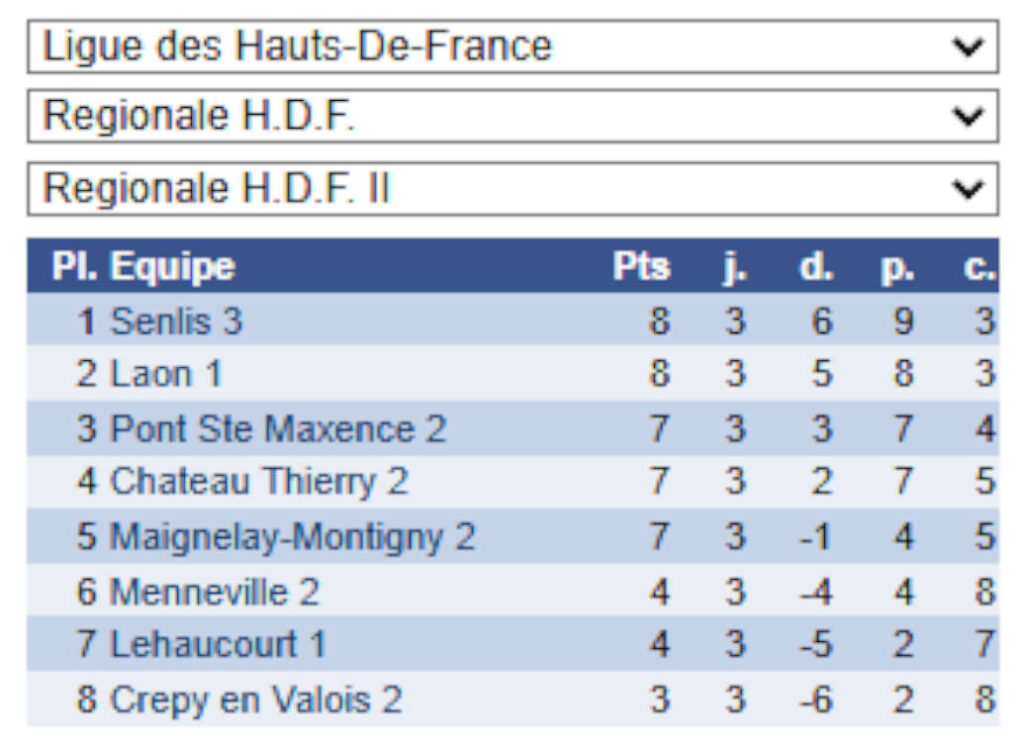The width and height of the screenshot is (1024, 742).
Task: Click the Equipe column header
Action: pos(172,267)
